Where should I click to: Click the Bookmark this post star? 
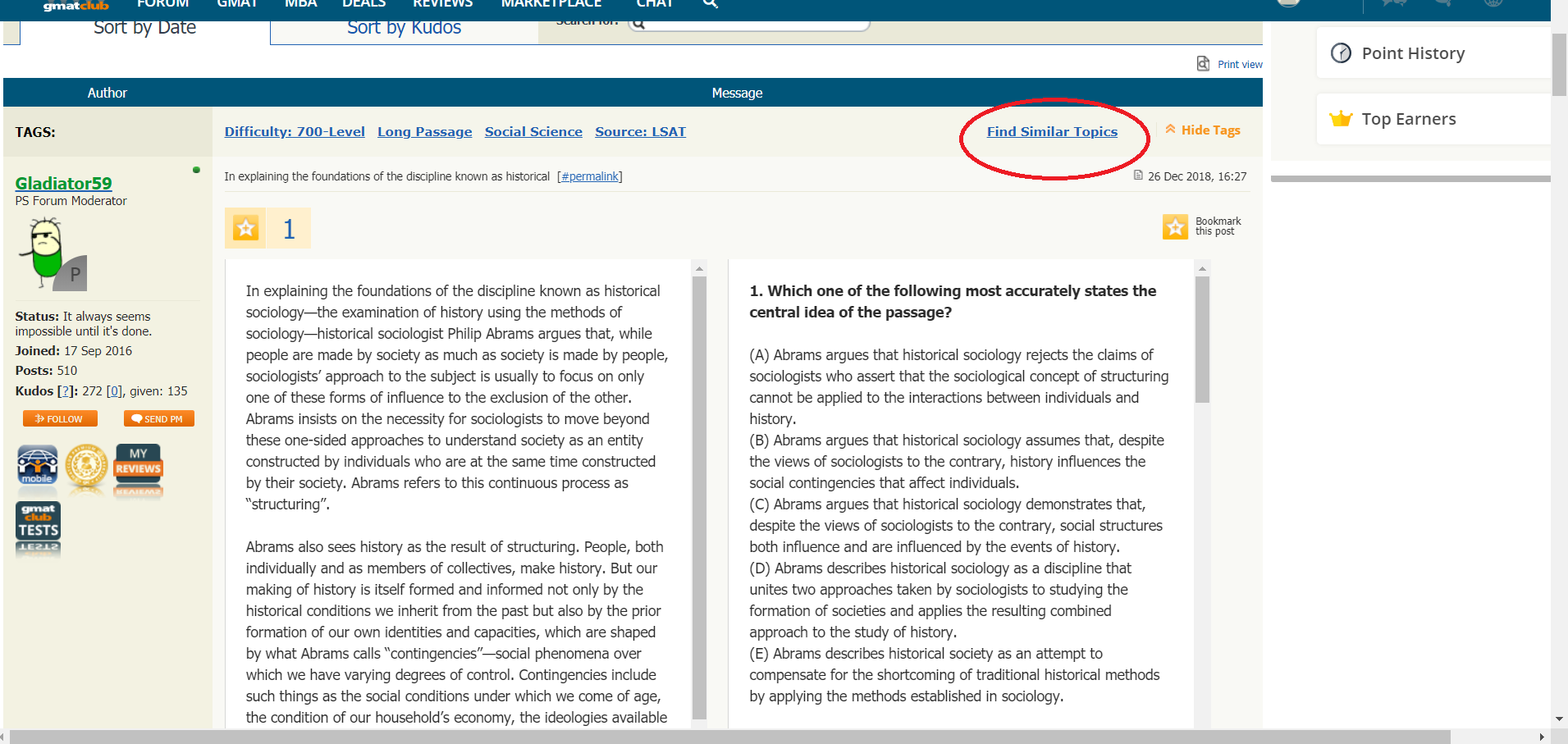coord(1175,226)
